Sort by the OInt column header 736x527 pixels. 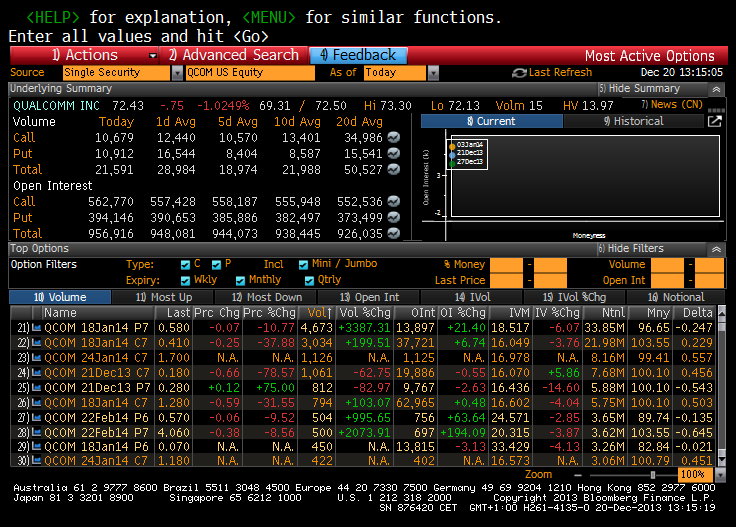coord(416,313)
